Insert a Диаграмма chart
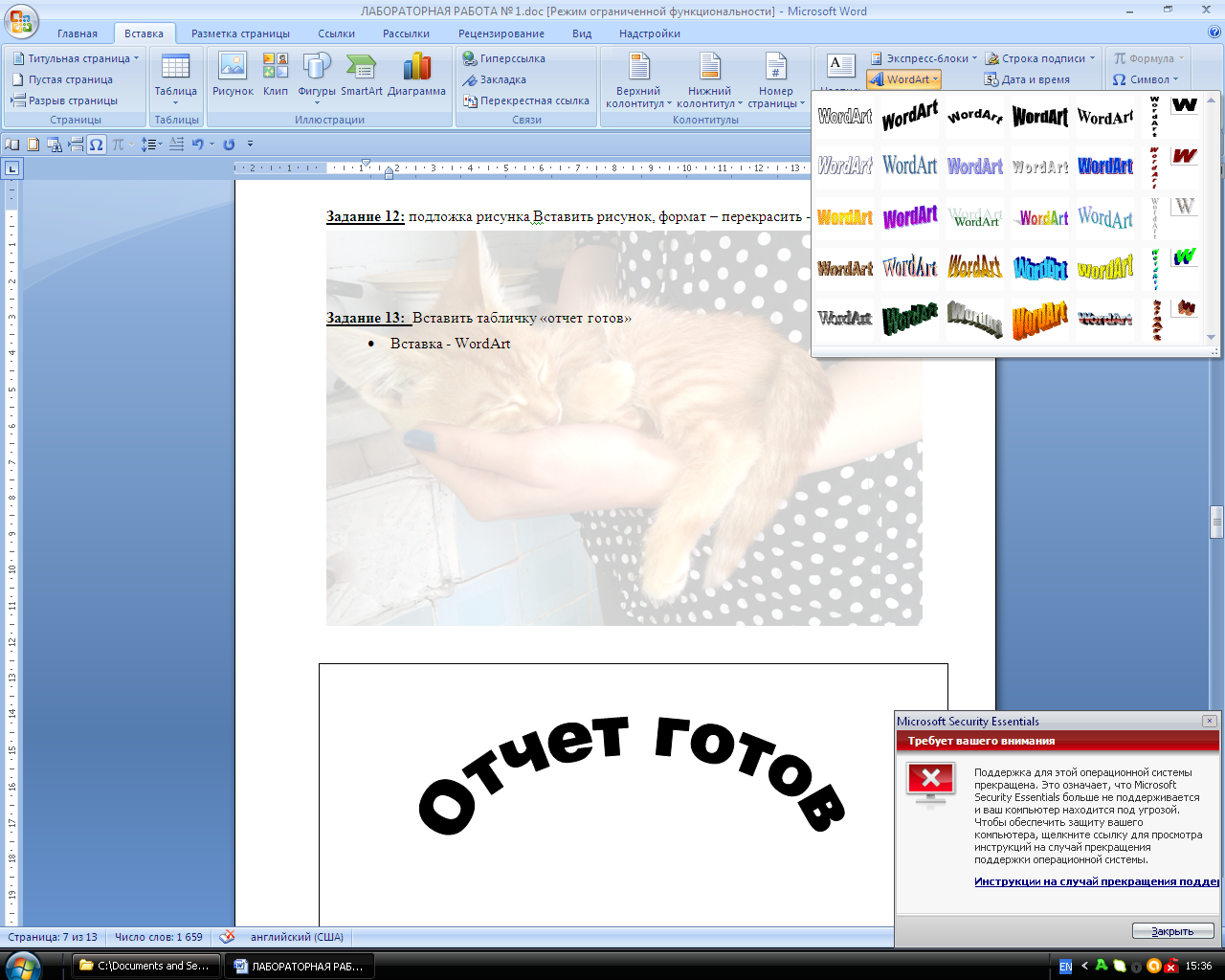 pyautogui.click(x=416, y=77)
